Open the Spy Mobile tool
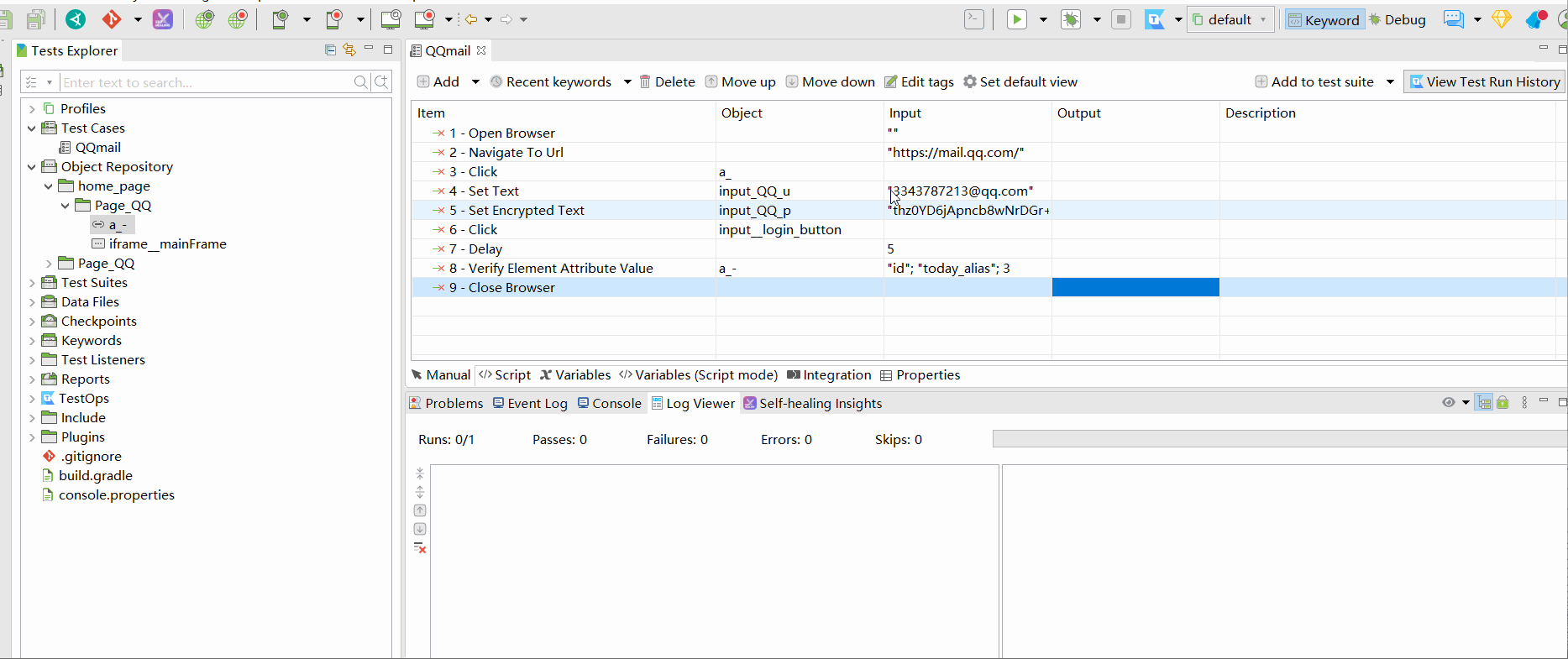This screenshot has width=1568, height=659. tap(281, 19)
